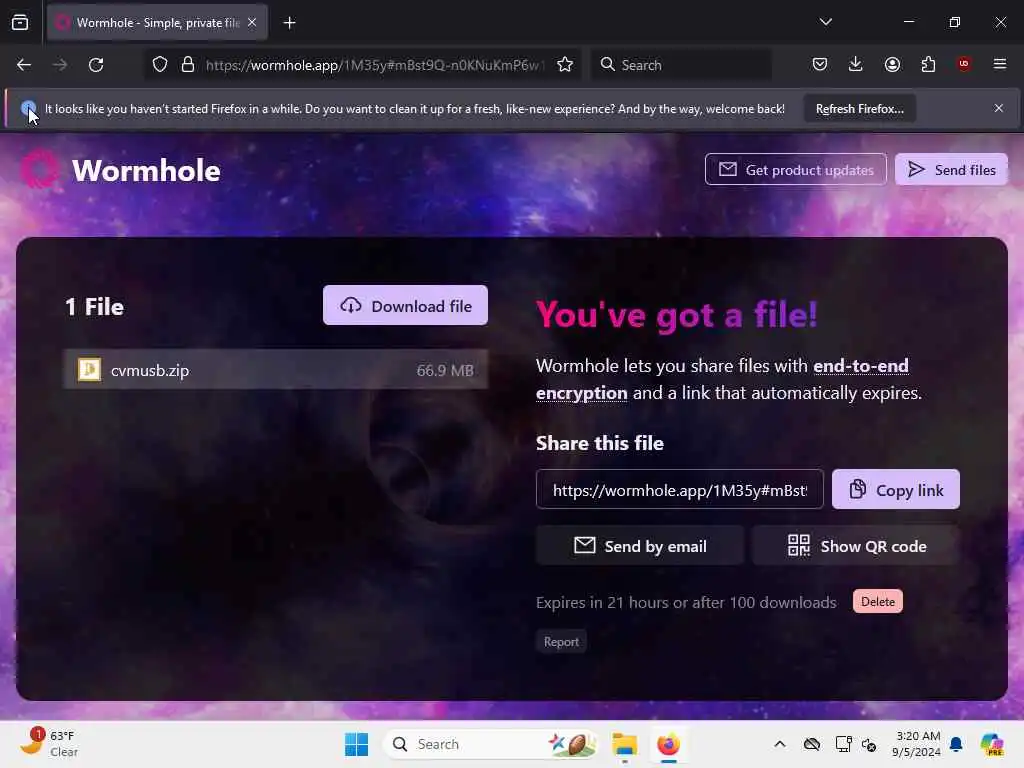The height and width of the screenshot is (768, 1024).
Task: Click the 1 File heading
Action: pyautogui.click(x=95, y=306)
